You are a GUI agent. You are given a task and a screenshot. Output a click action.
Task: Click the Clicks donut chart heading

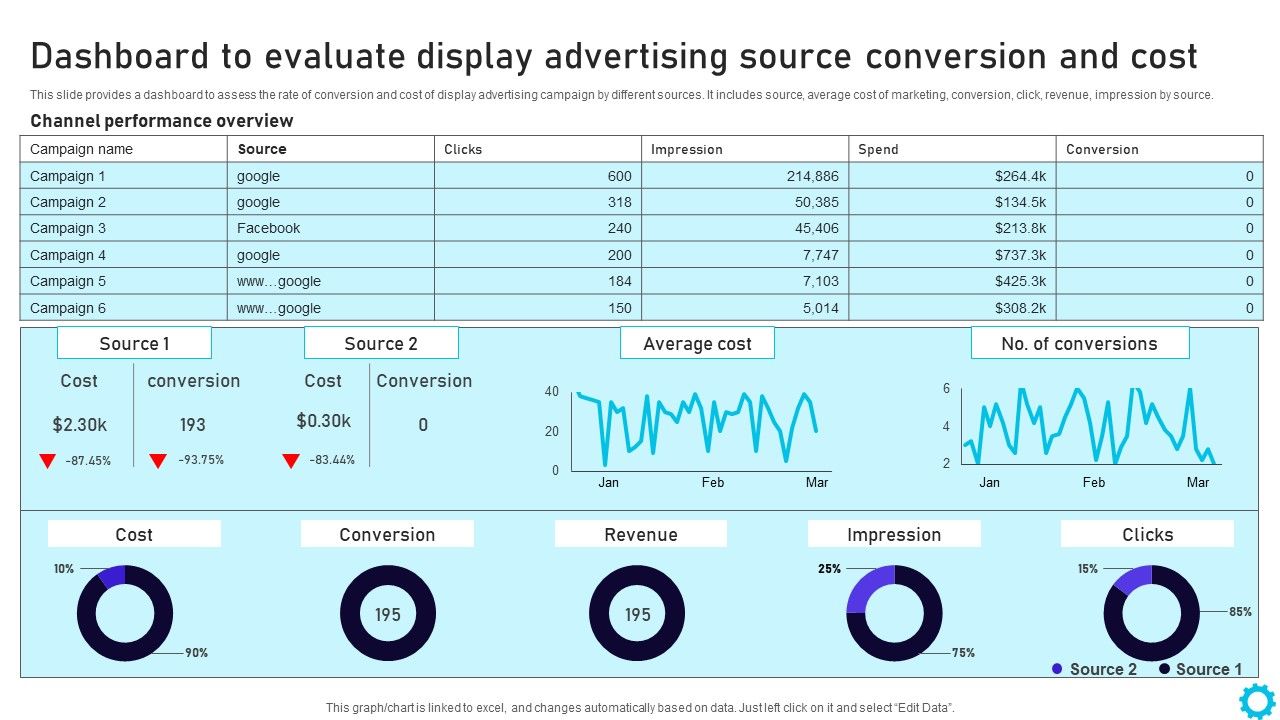[1147, 534]
